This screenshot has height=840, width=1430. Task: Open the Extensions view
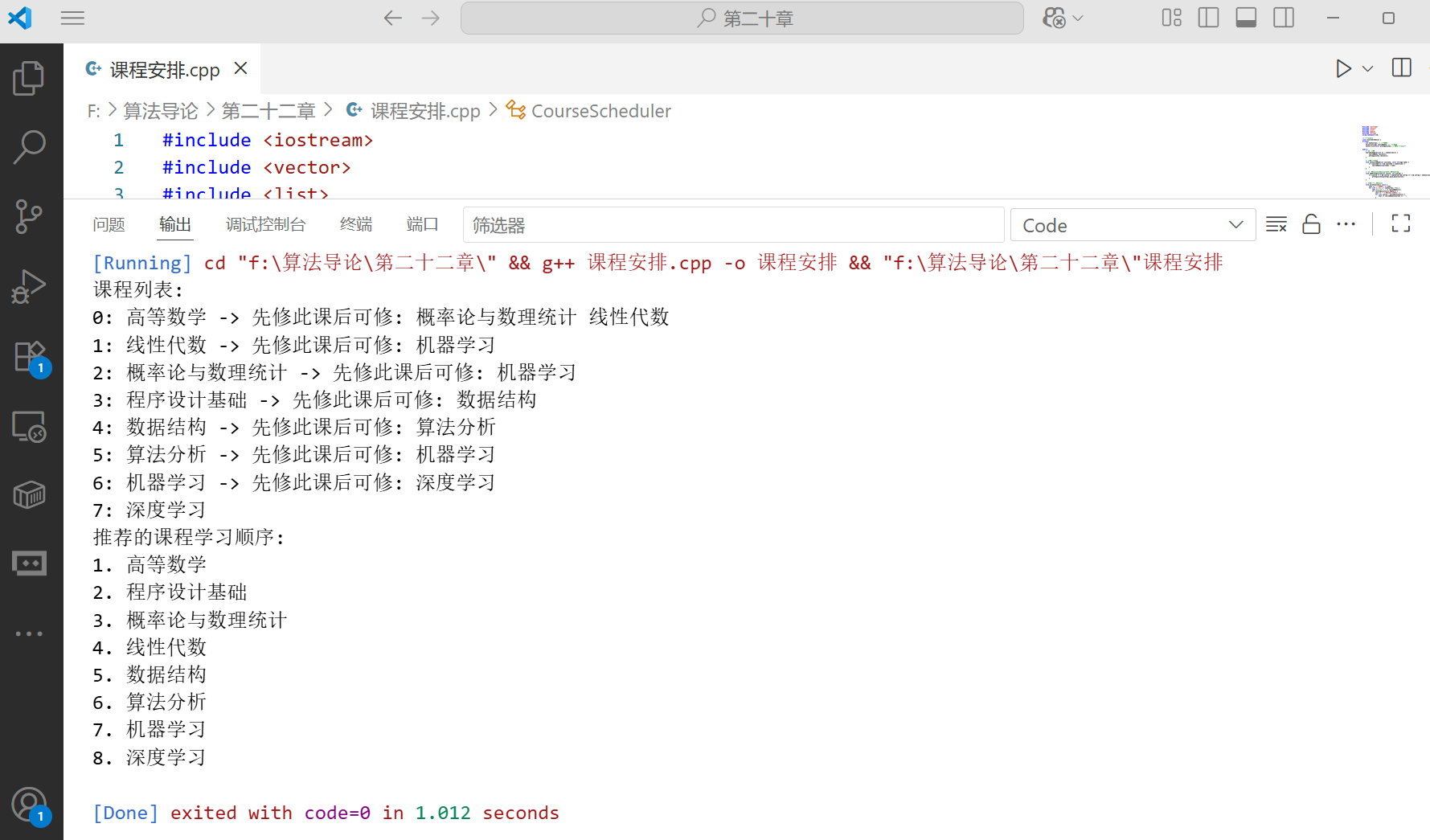pyautogui.click(x=29, y=356)
